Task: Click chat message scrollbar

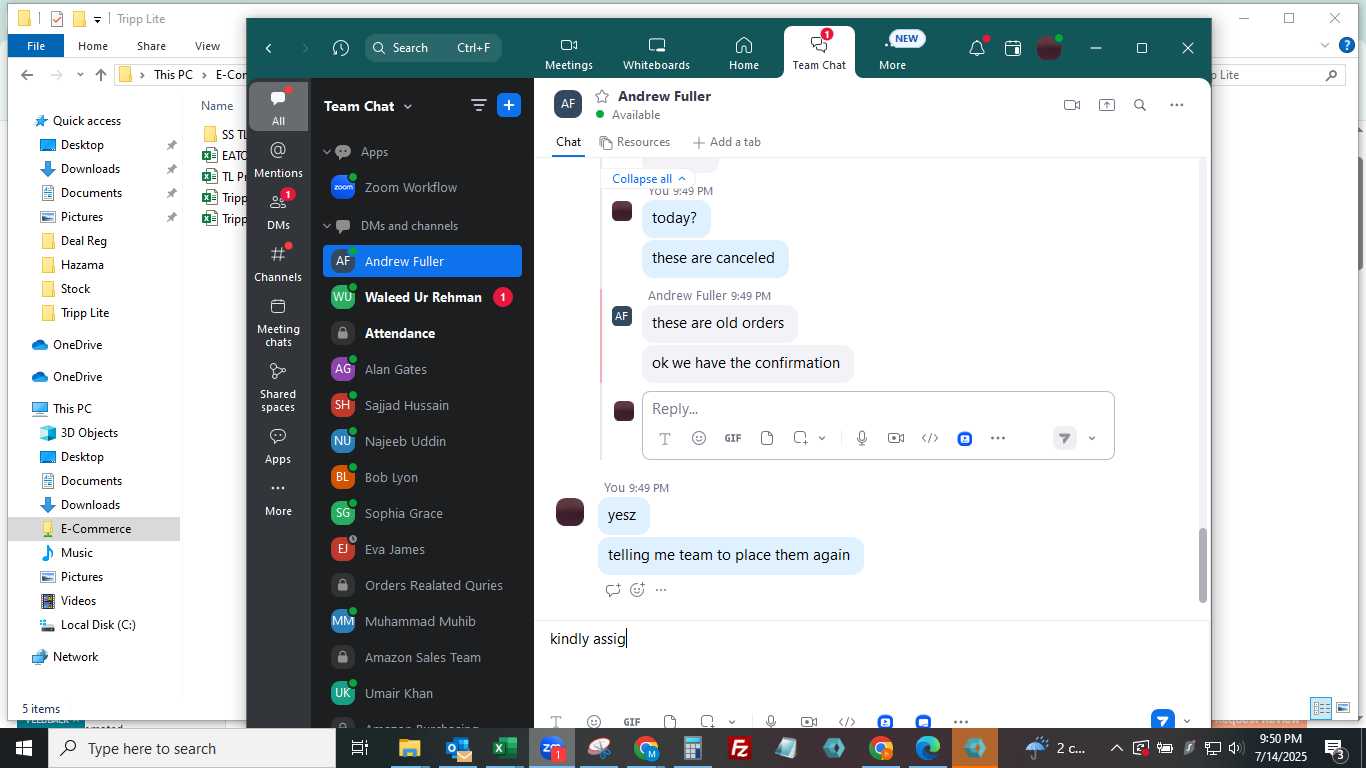Action: click(1203, 565)
